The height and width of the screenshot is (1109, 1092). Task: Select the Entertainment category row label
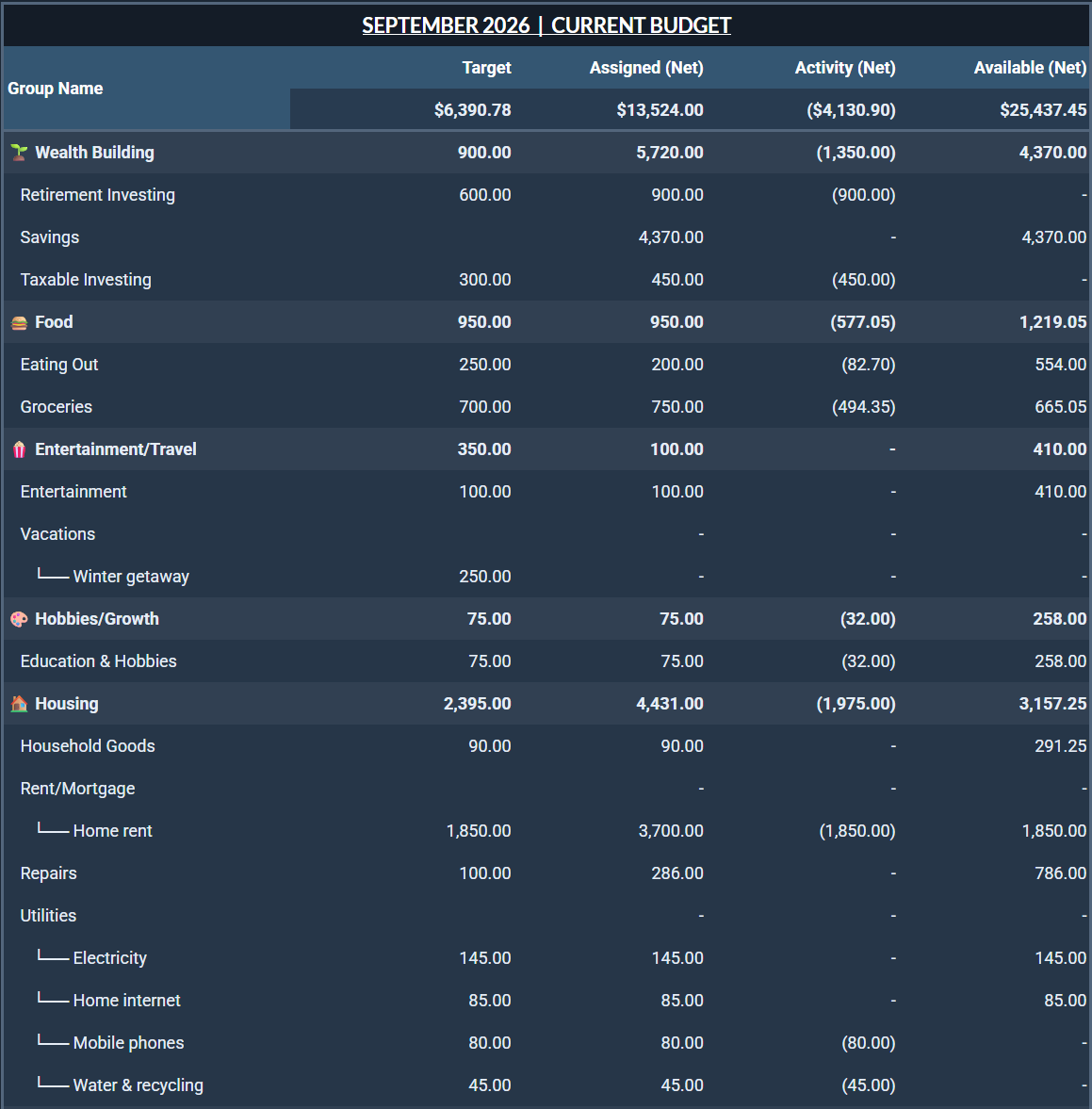73,492
